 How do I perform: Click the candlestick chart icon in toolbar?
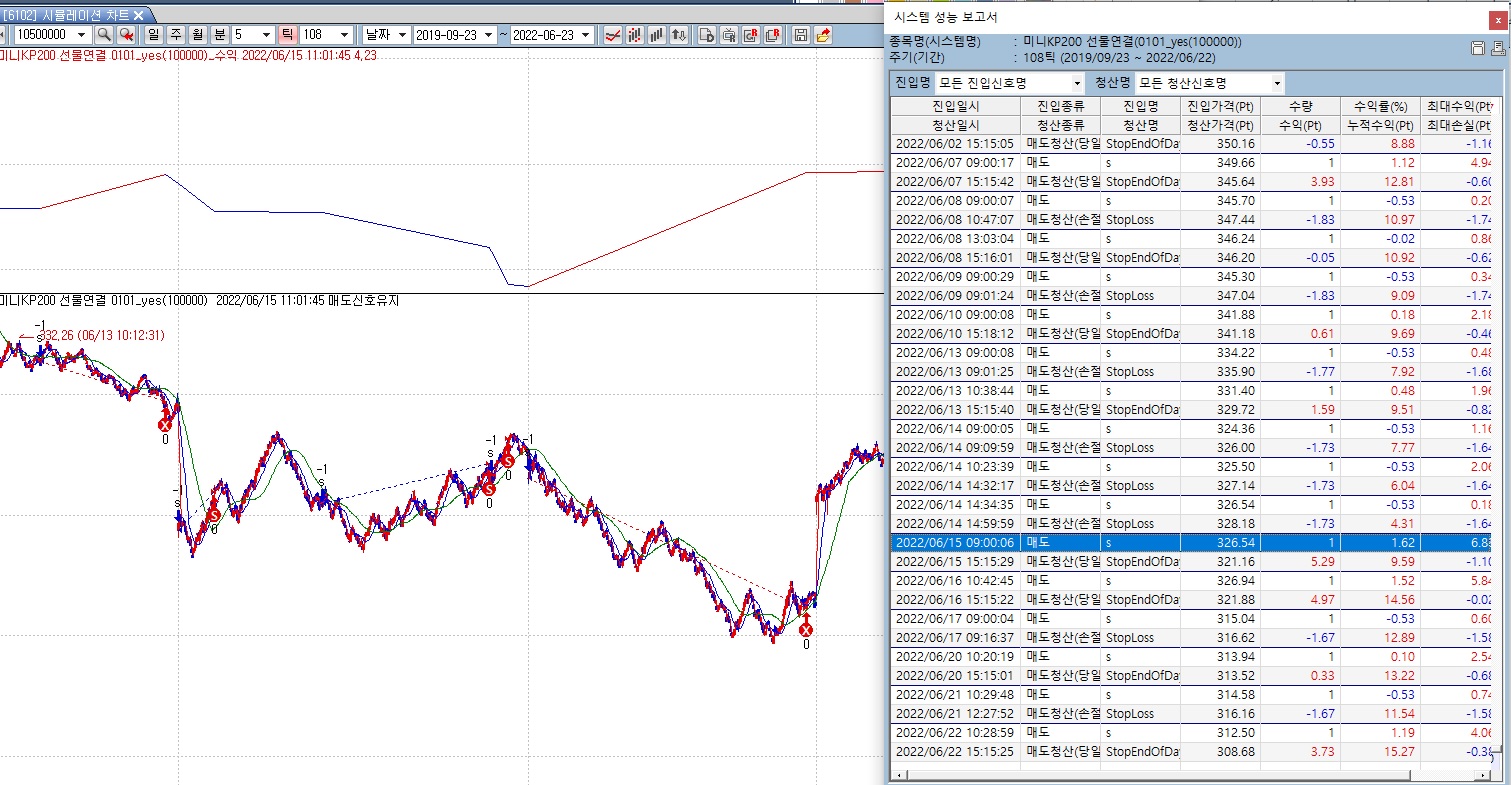click(x=635, y=35)
